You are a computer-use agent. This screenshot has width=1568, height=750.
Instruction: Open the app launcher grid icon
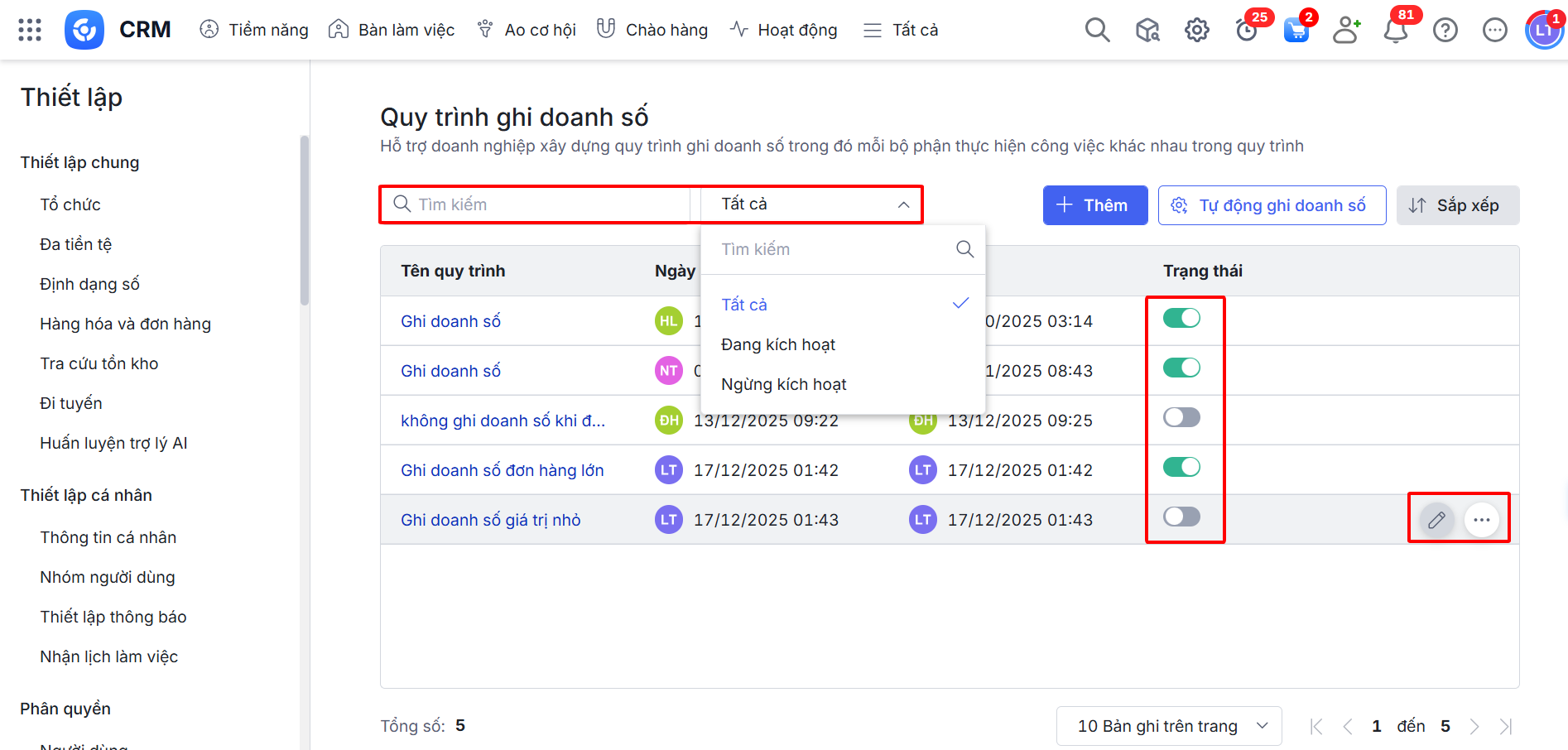point(30,30)
